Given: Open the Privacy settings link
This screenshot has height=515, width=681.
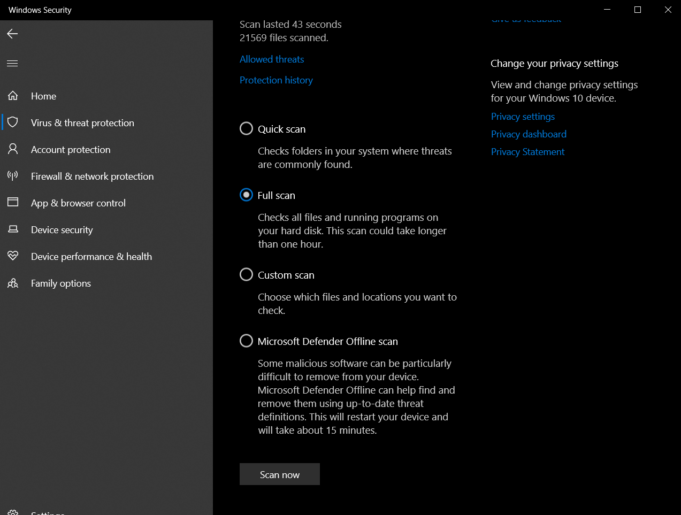Looking at the screenshot, I should 522,117.
